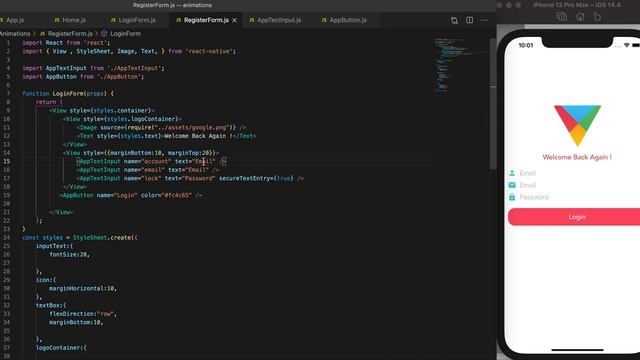Click the iPhone 12 Pro Max simulator title

tap(577, 5)
